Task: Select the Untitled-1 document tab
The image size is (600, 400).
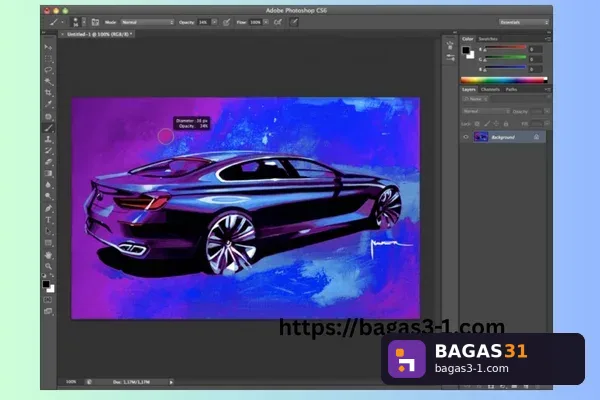Action: pos(99,34)
